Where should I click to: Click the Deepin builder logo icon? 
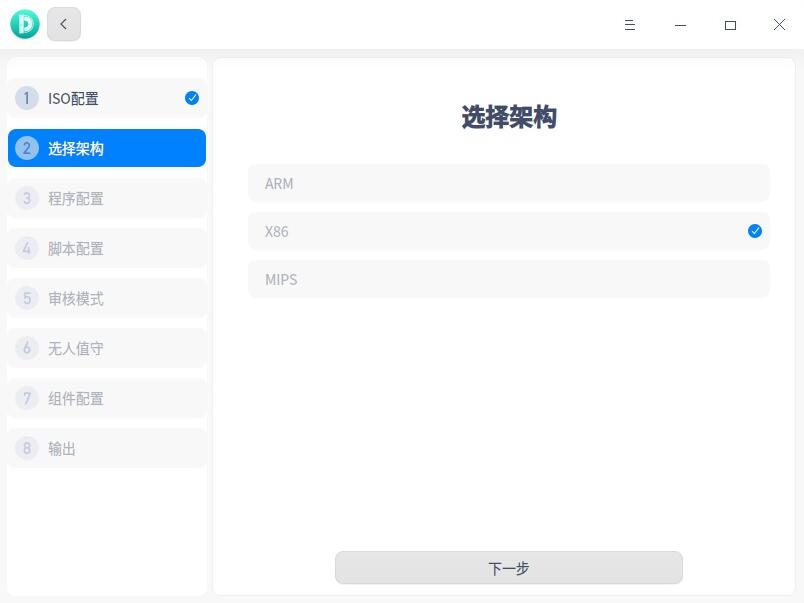(22, 23)
